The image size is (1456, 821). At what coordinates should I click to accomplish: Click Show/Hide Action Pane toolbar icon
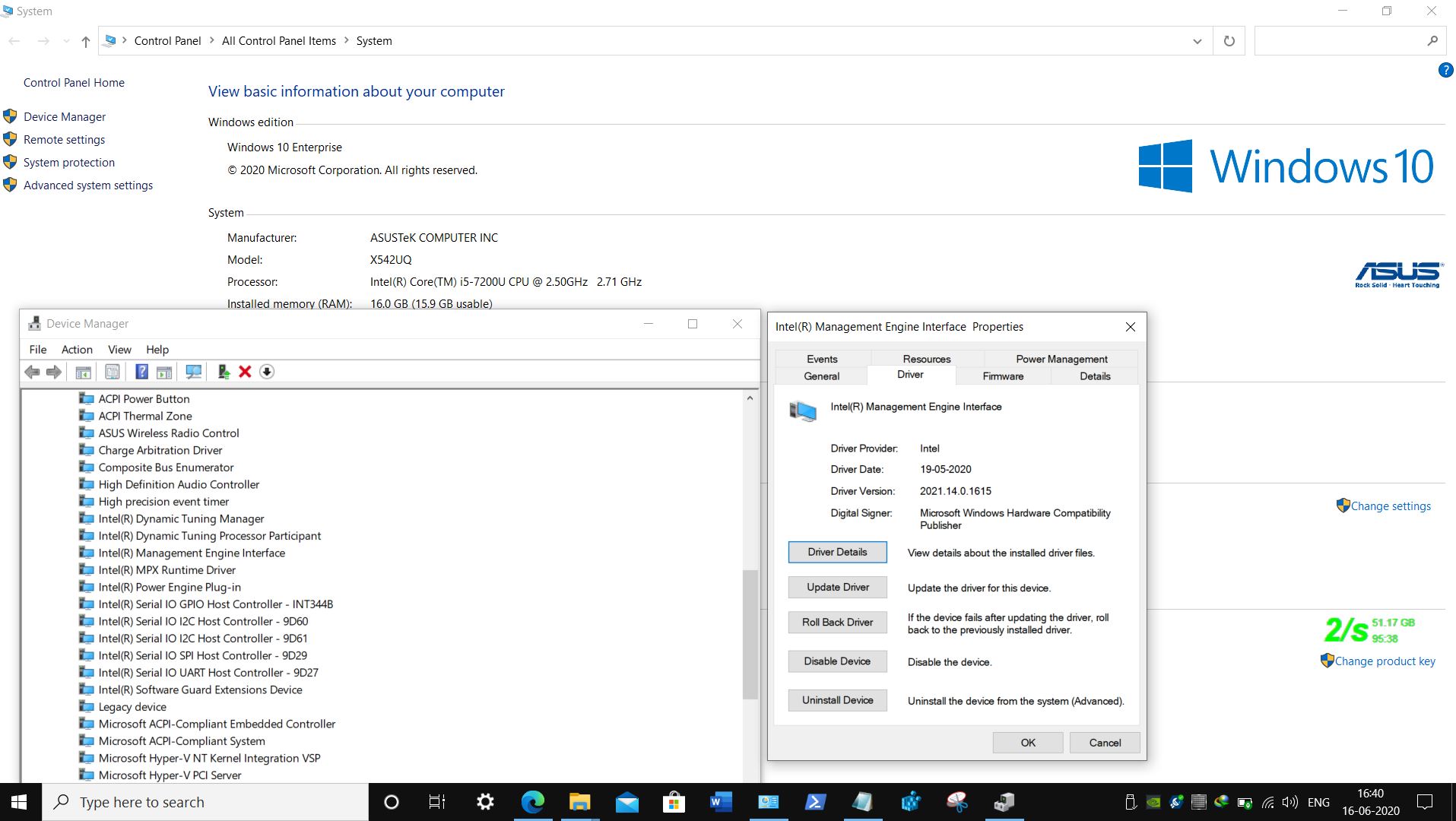pyautogui.click(x=164, y=372)
